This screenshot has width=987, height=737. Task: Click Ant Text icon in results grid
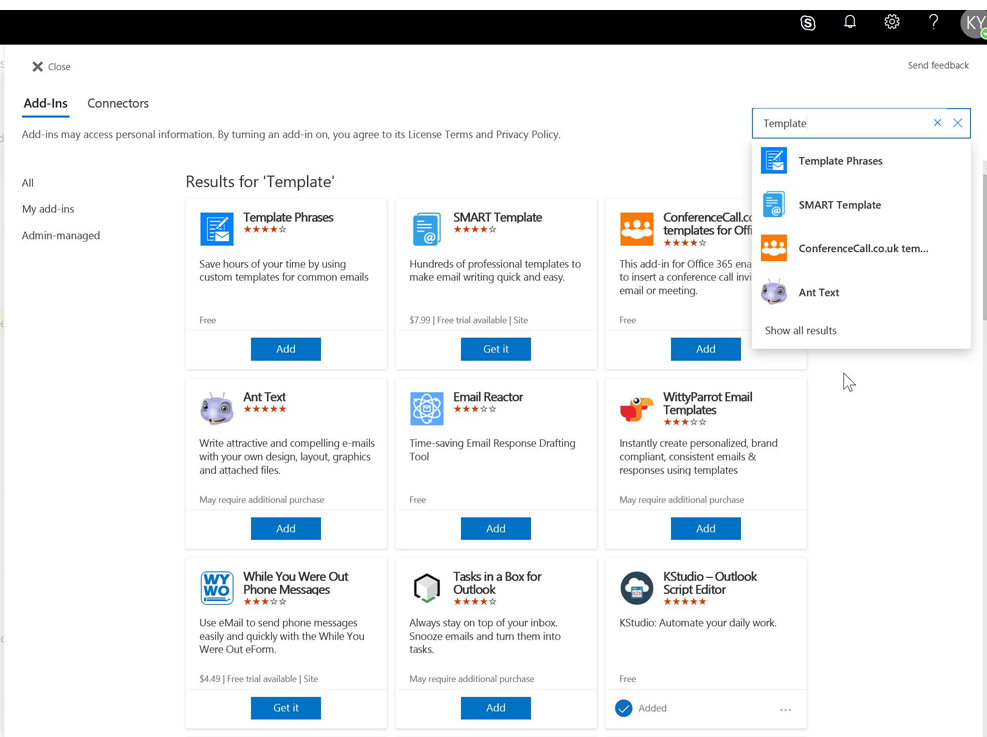point(217,408)
